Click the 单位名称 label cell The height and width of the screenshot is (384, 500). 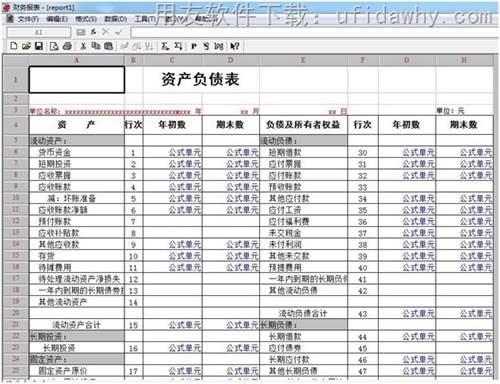click(45, 111)
